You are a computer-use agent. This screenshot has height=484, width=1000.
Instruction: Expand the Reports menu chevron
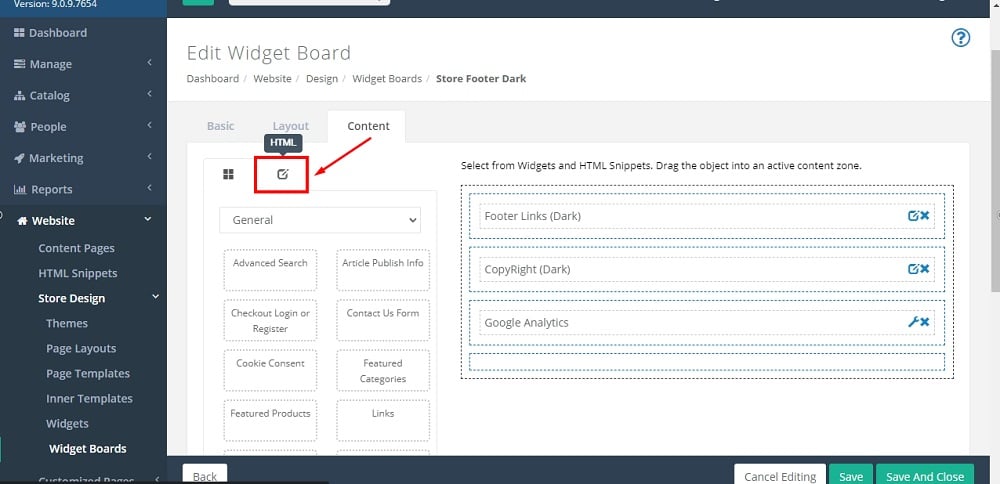(149, 187)
